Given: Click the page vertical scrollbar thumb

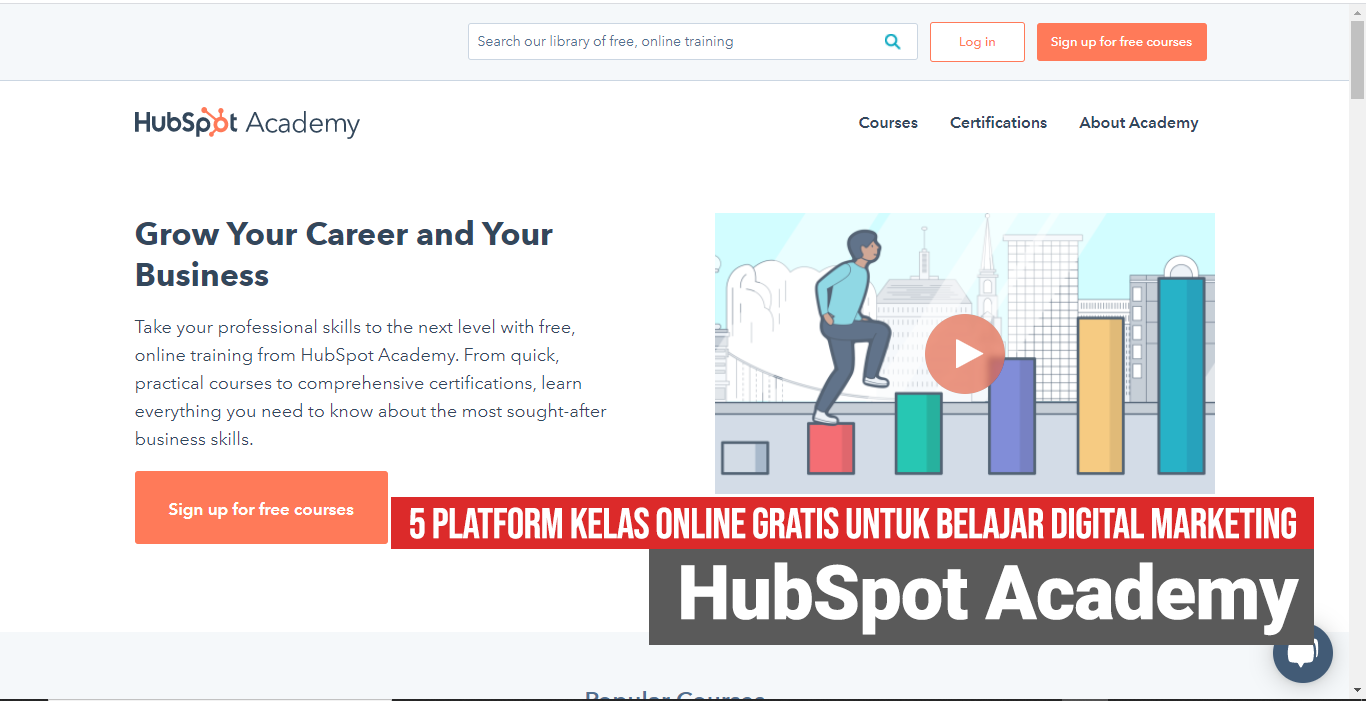Looking at the screenshot, I should (x=1357, y=60).
